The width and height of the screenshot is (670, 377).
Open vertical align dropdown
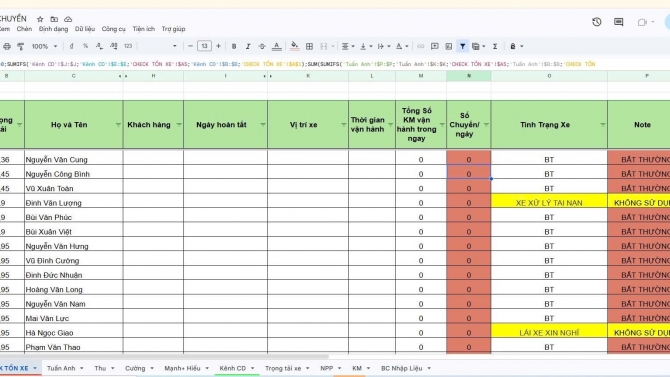tap(365, 46)
